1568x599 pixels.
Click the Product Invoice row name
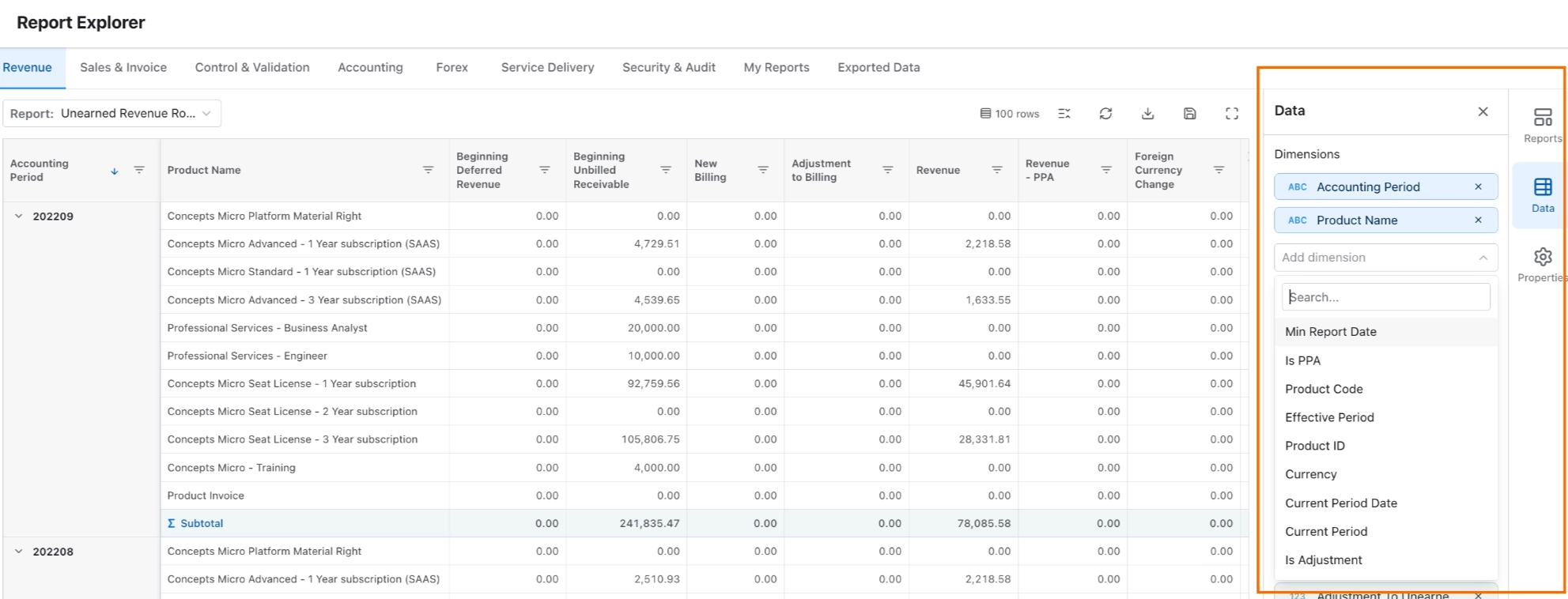coord(206,495)
